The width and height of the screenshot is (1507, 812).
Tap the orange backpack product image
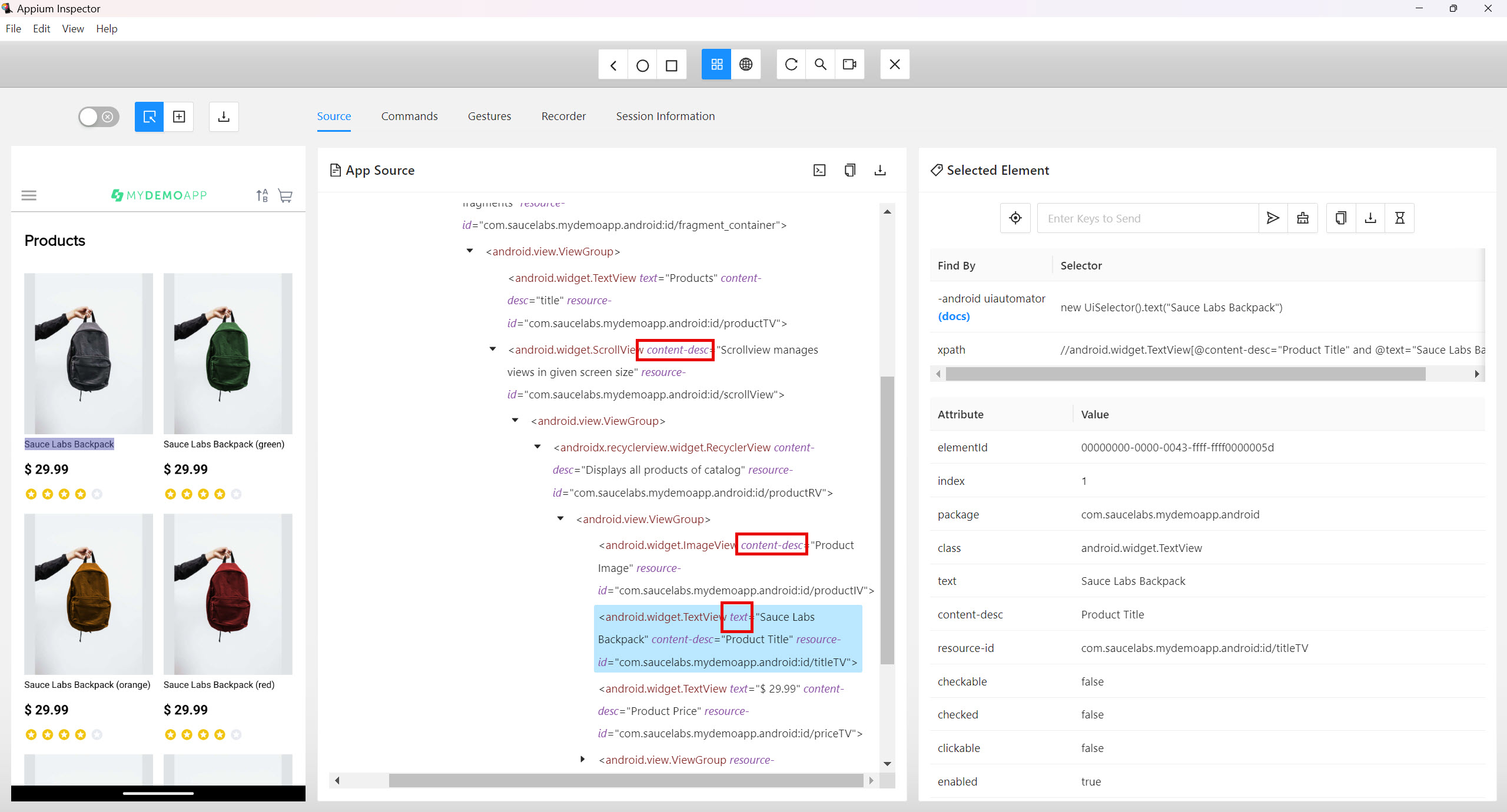point(88,594)
